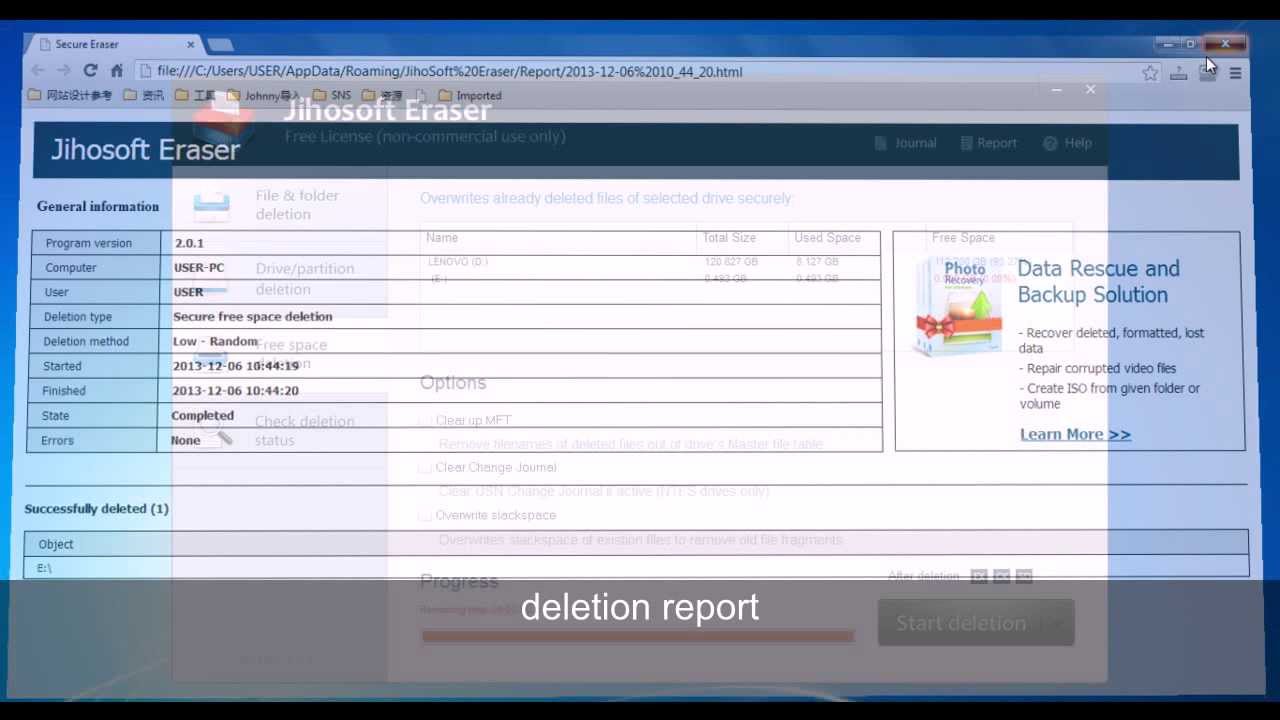
Task: Open the Help link in report header
Action: click(x=1067, y=143)
